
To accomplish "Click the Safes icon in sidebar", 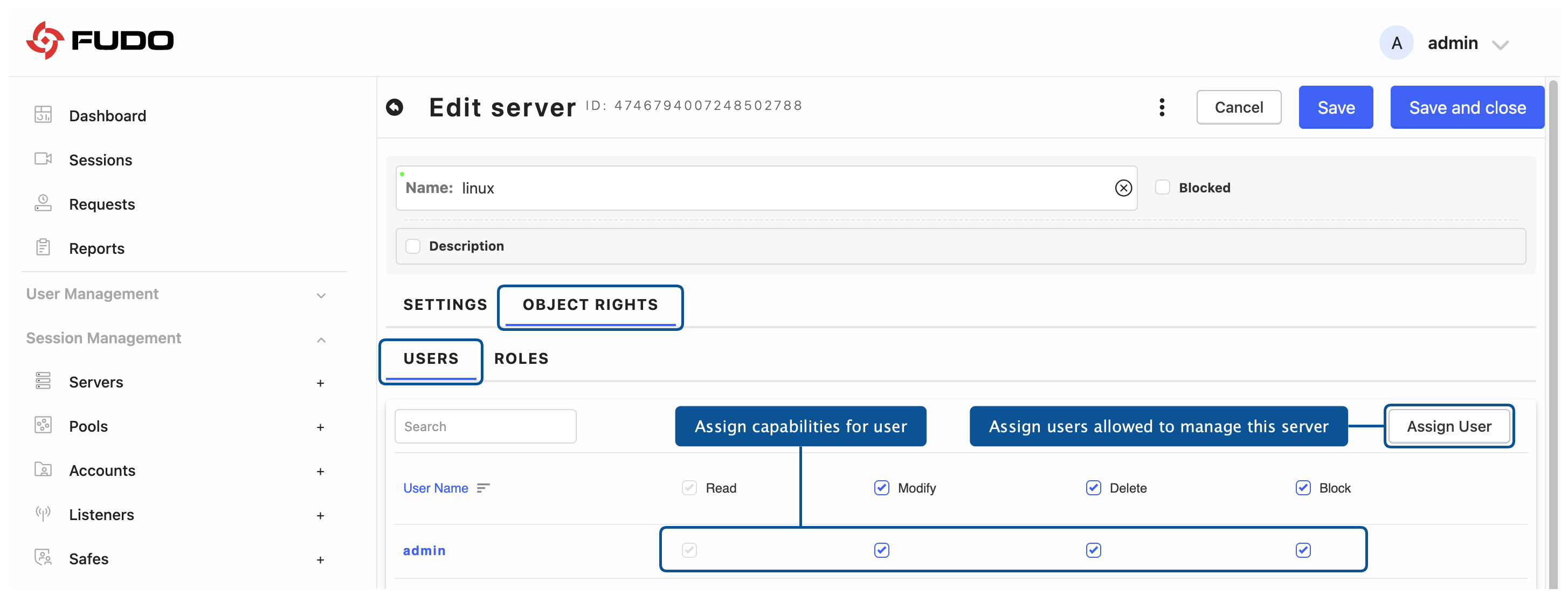I will [43, 558].
